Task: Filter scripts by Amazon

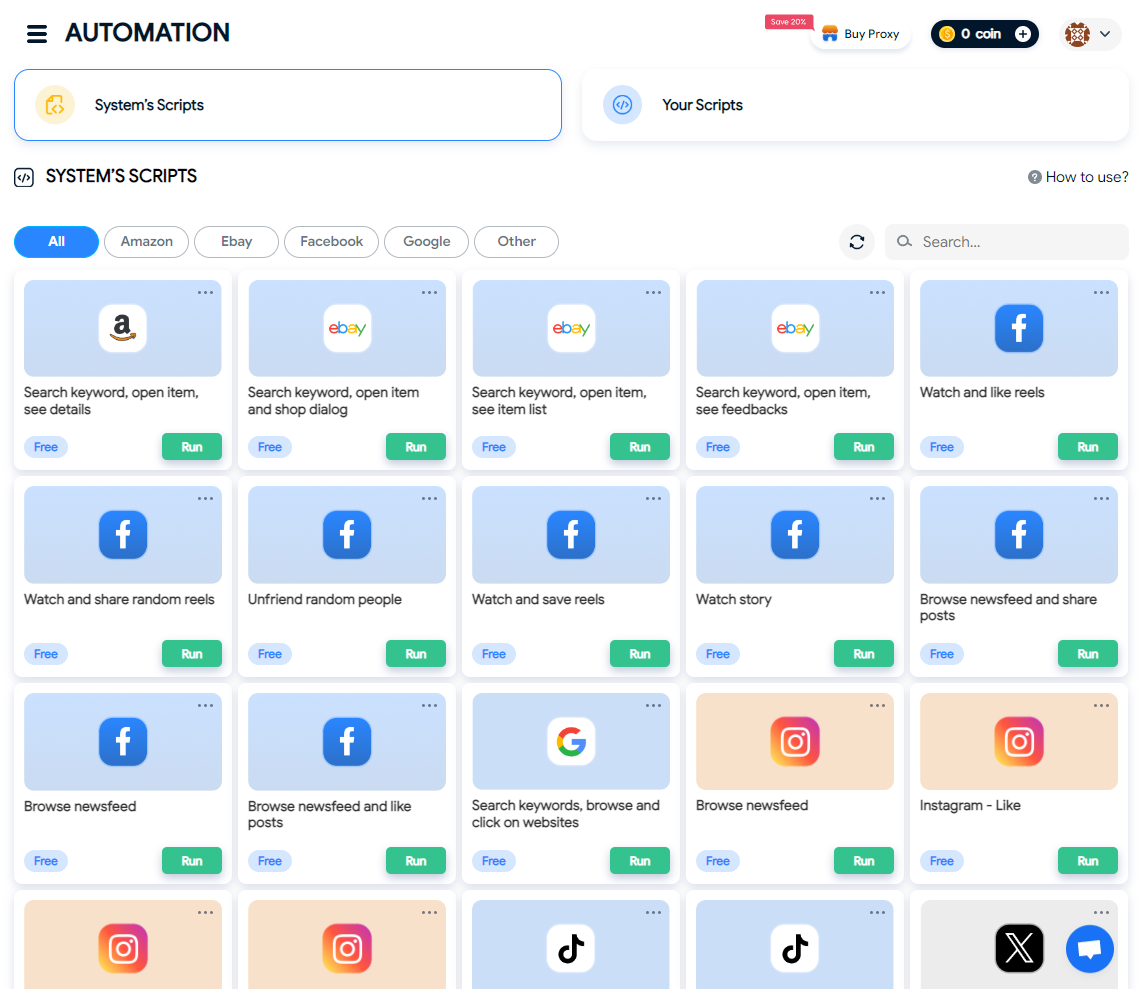Action: point(147,242)
